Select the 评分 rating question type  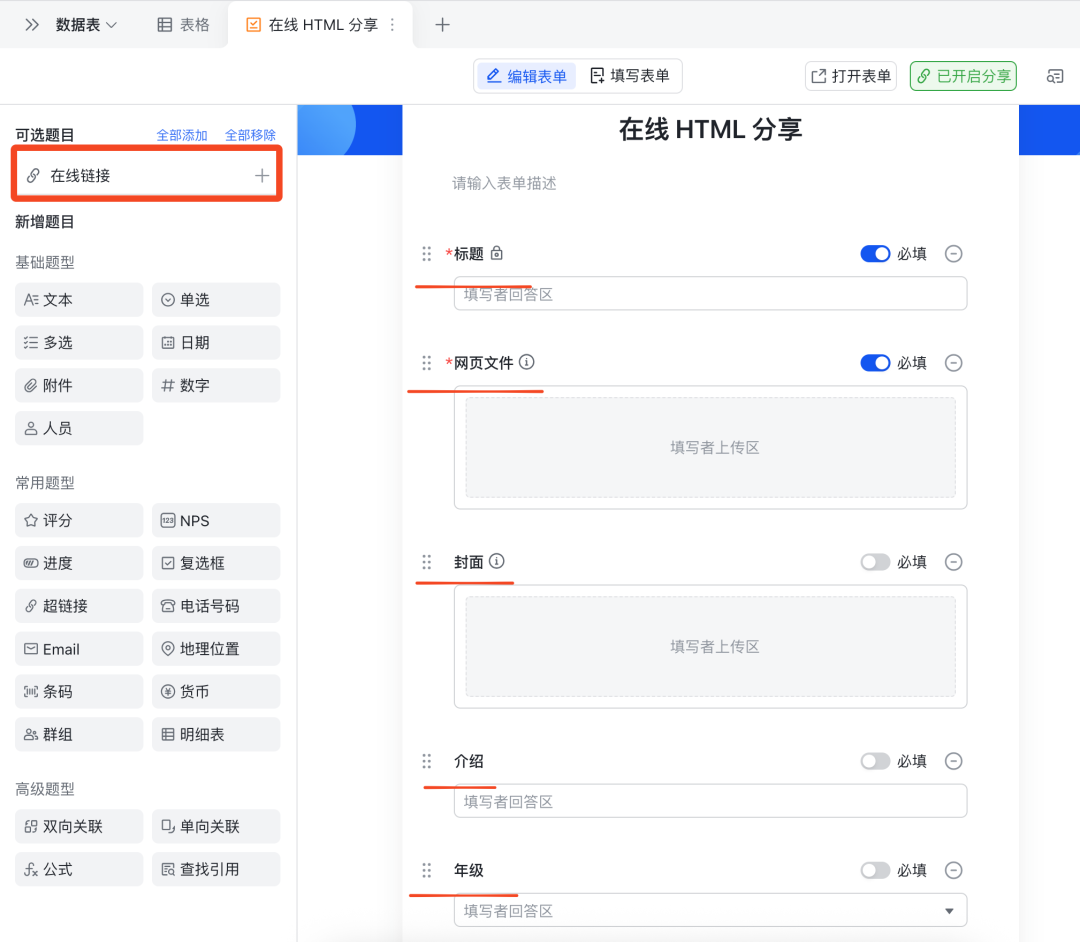(x=78, y=520)
